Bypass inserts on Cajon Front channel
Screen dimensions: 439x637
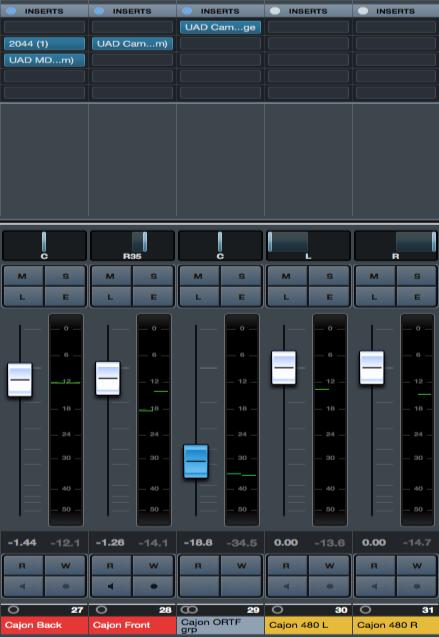point(99,11)
